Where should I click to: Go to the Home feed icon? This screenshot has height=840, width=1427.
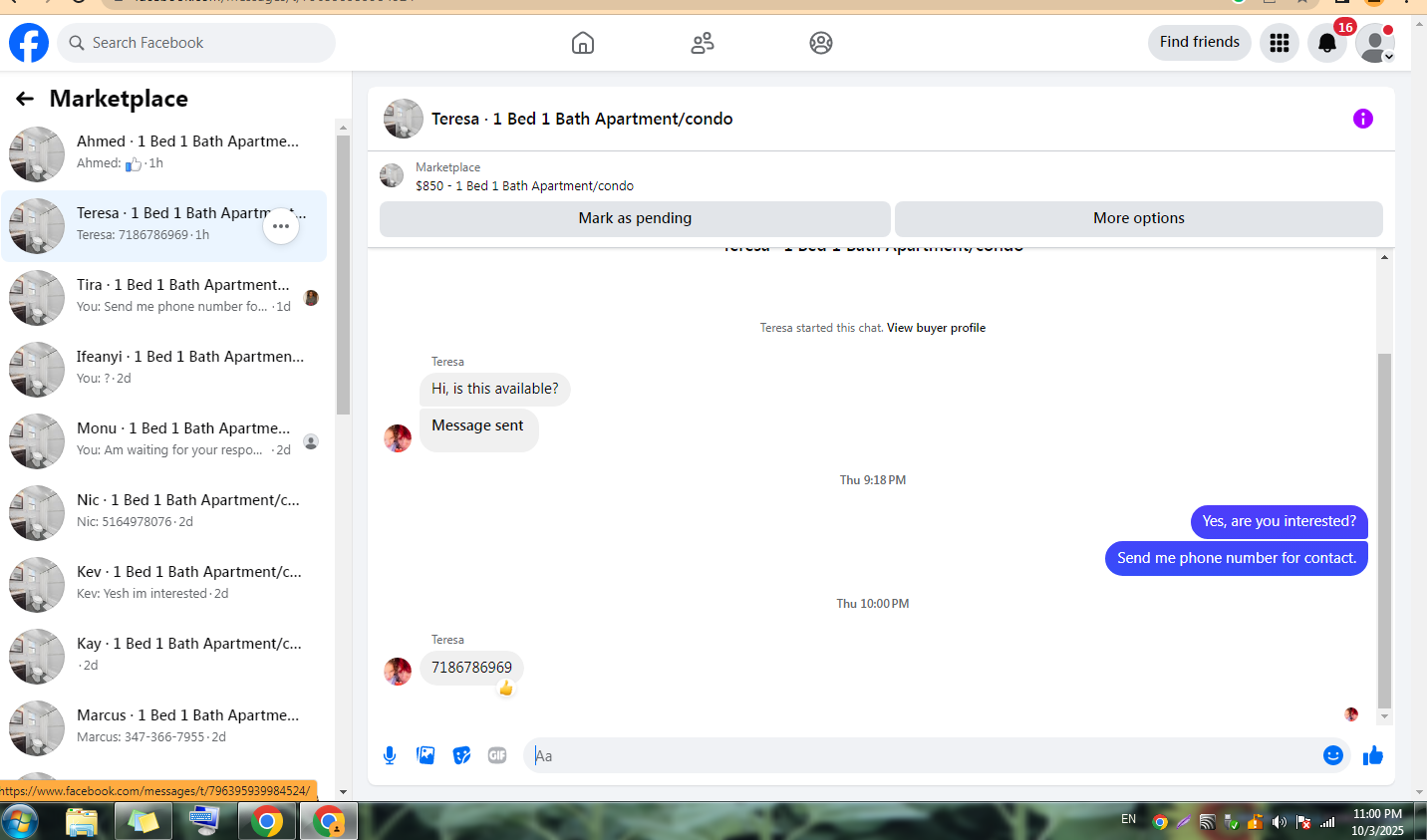(x=583, y=43)
